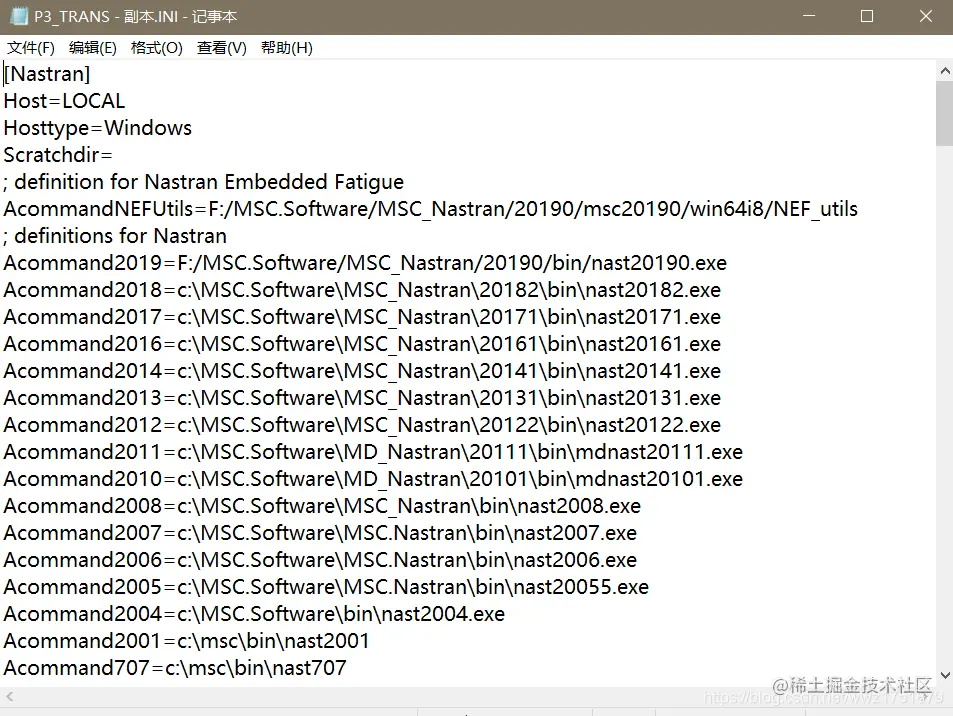Open the 格式(O) menu
This screenshot has height=716, width=953.
[x=156, y=47]
